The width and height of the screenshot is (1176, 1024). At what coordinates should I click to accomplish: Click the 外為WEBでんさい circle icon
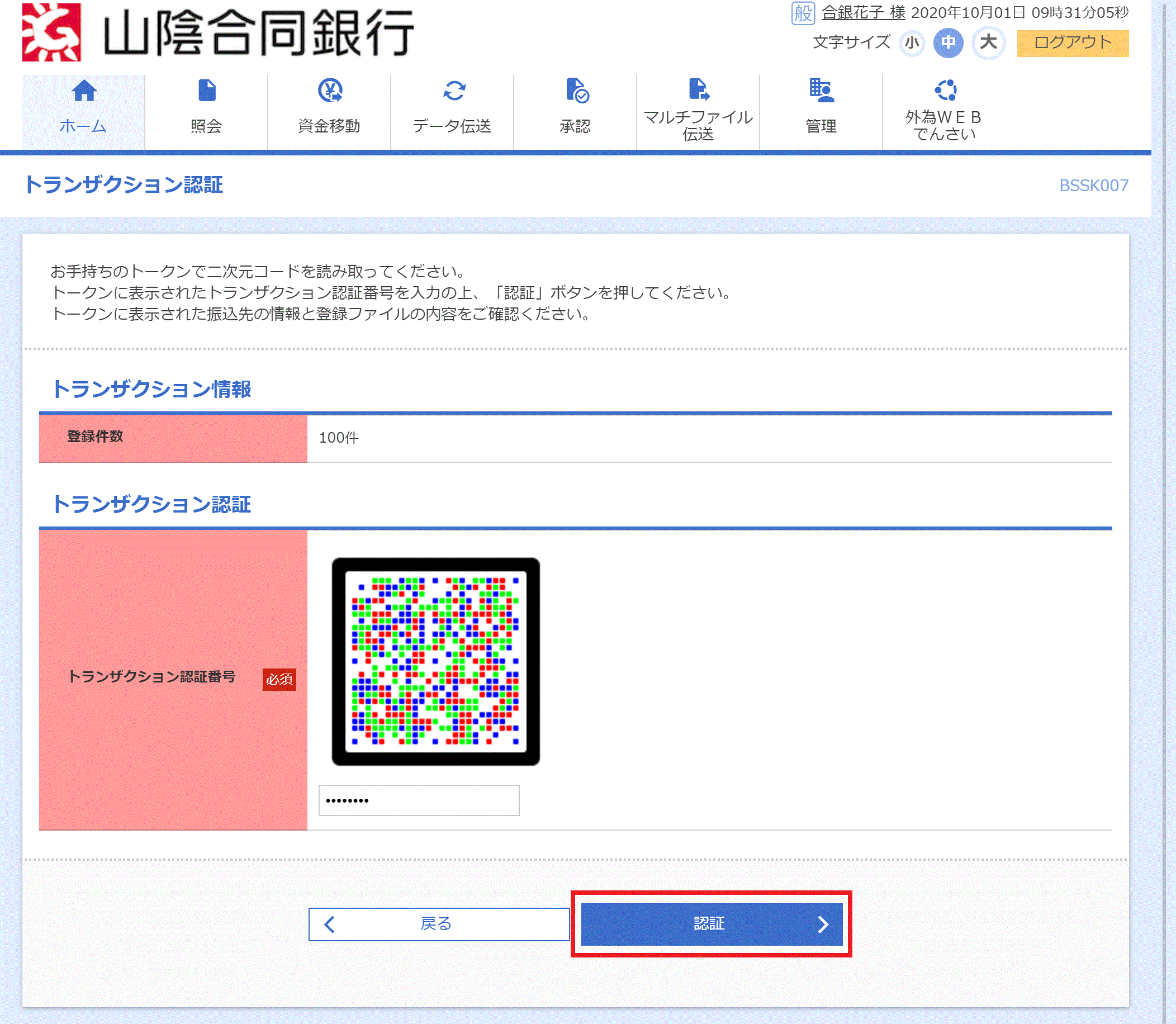tap(945, 90)
